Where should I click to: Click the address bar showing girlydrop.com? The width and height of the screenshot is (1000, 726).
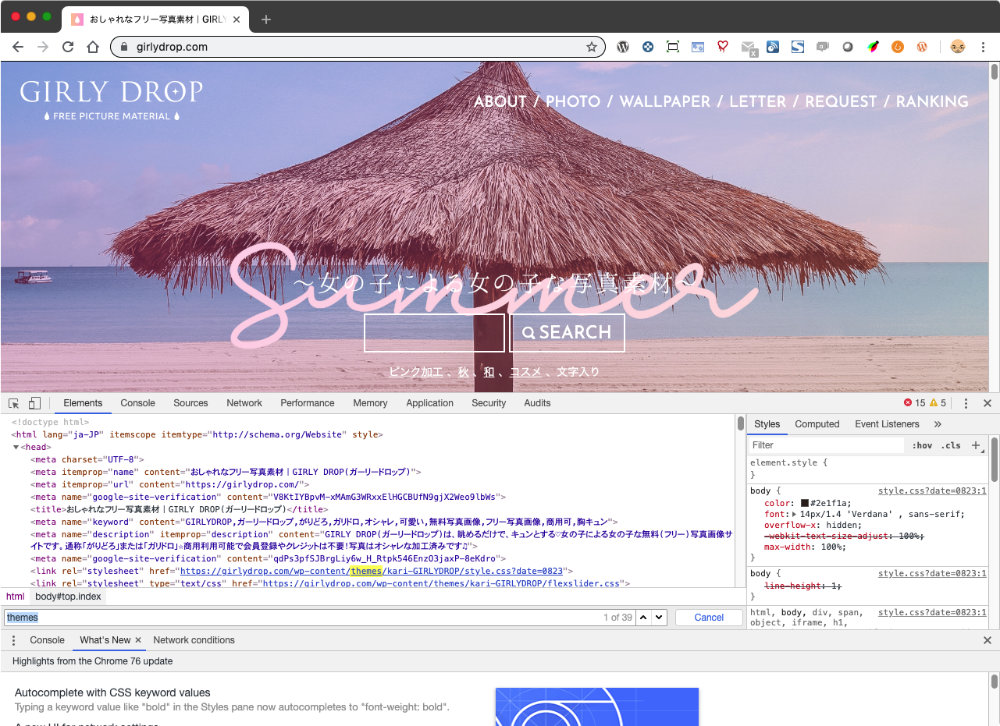pyautogui.click(x=357, y=47)
